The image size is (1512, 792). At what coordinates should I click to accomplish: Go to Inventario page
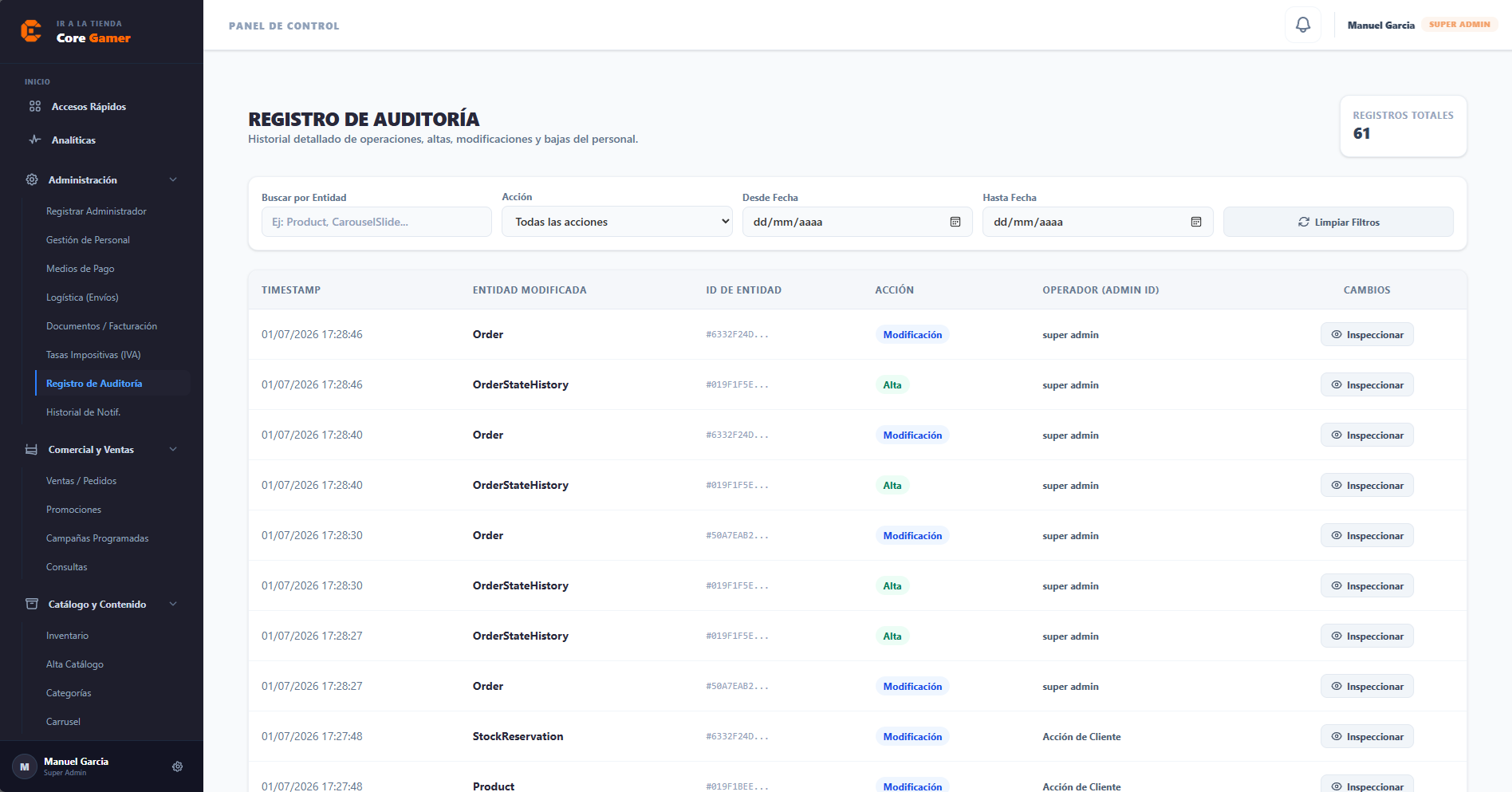click(x=67, y=636)
